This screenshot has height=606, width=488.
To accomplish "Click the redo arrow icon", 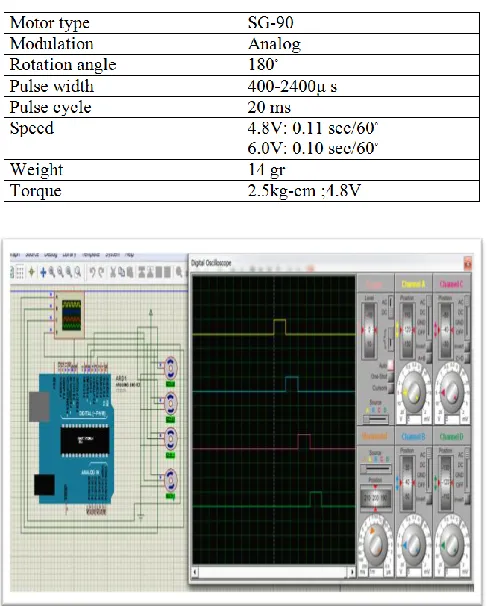I will (x=101, y=272).
